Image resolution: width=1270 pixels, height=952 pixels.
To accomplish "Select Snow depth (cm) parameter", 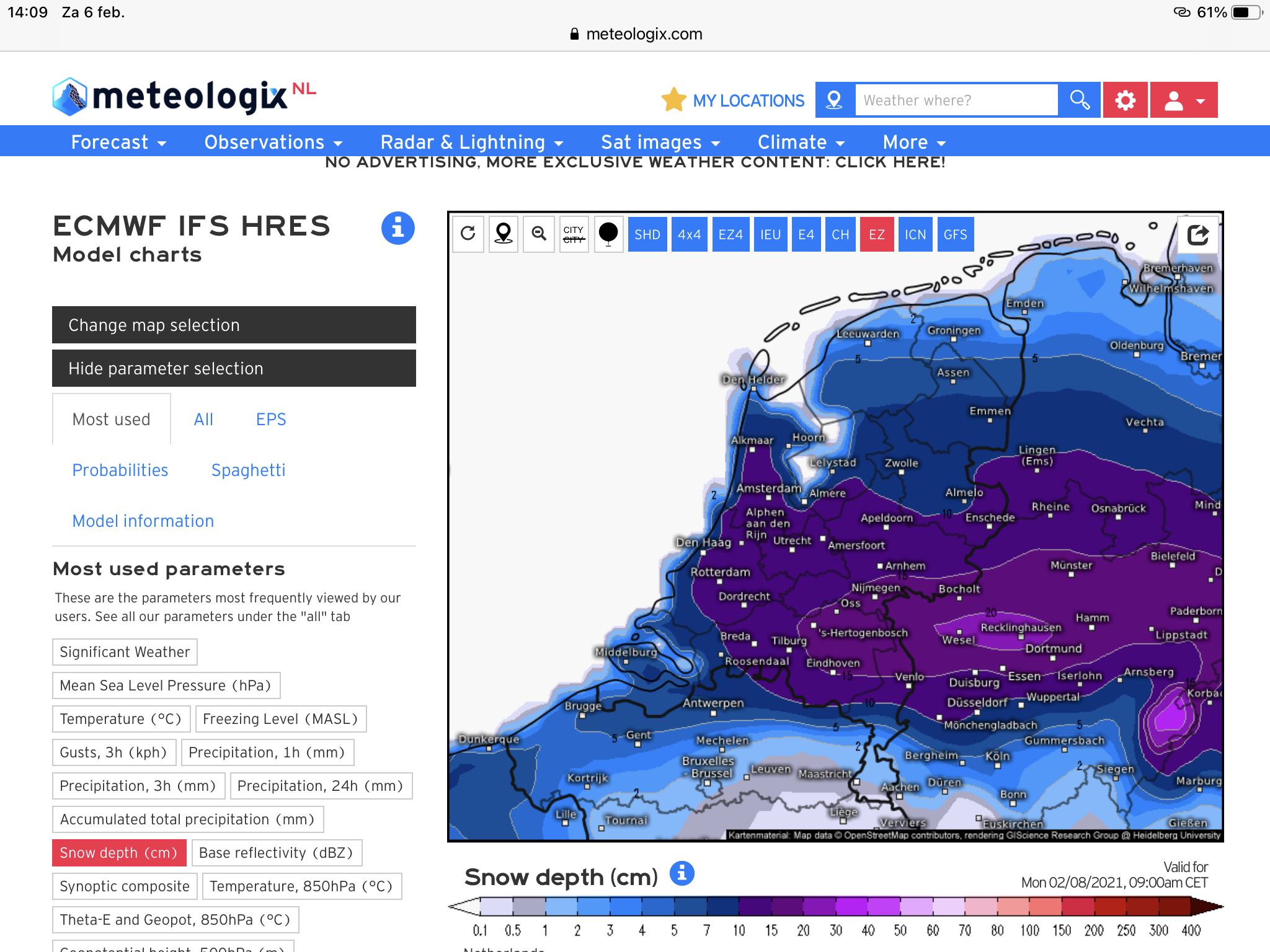I will coord(120,853).
